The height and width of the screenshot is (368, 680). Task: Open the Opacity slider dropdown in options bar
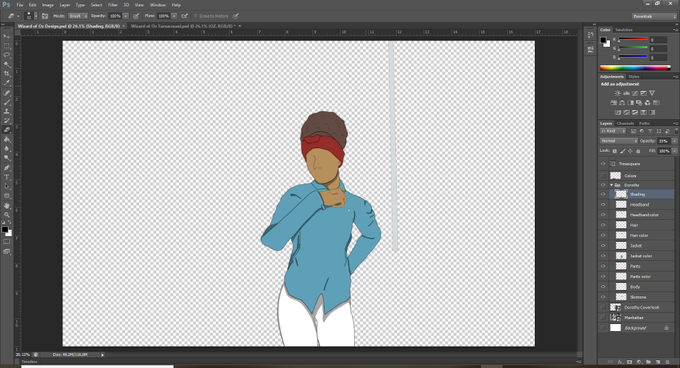(125, 16)
